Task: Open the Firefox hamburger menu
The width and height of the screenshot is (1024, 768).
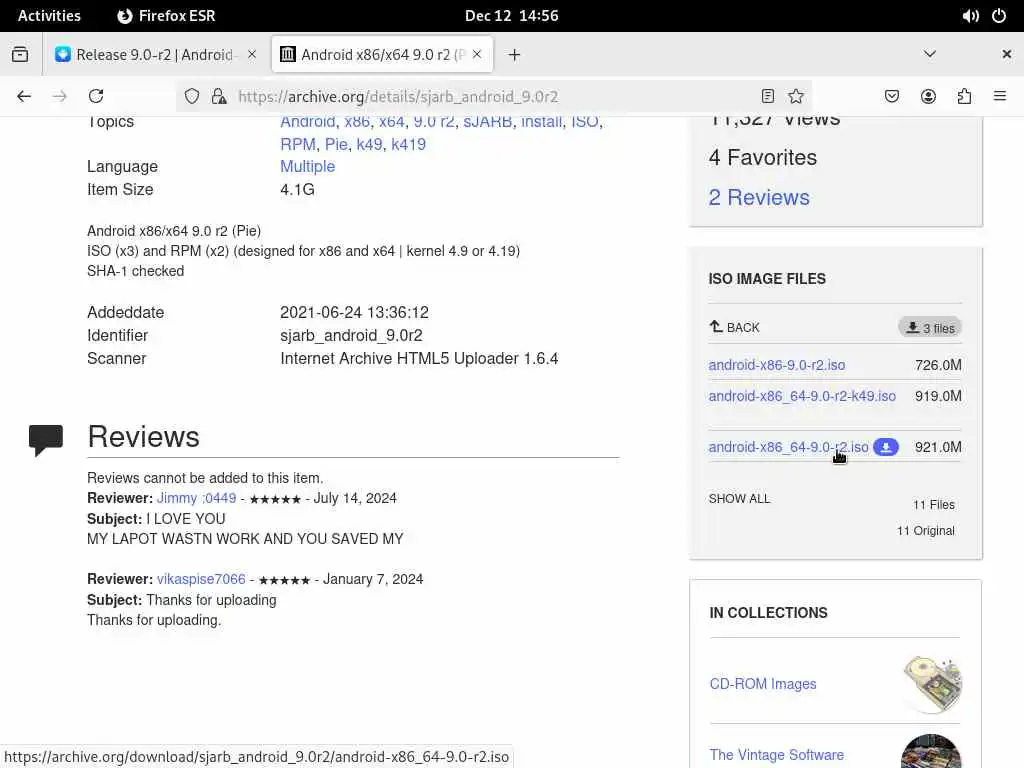Action: click(x=1000, y=96)
